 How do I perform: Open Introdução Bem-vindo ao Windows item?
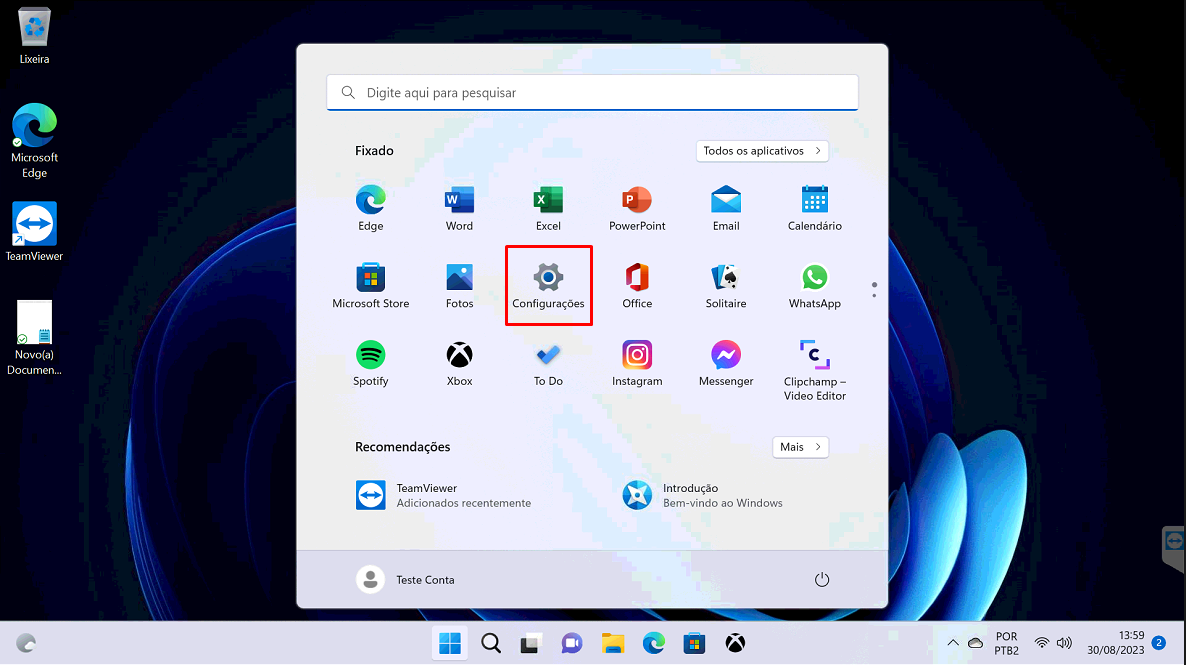pos(703,496)
